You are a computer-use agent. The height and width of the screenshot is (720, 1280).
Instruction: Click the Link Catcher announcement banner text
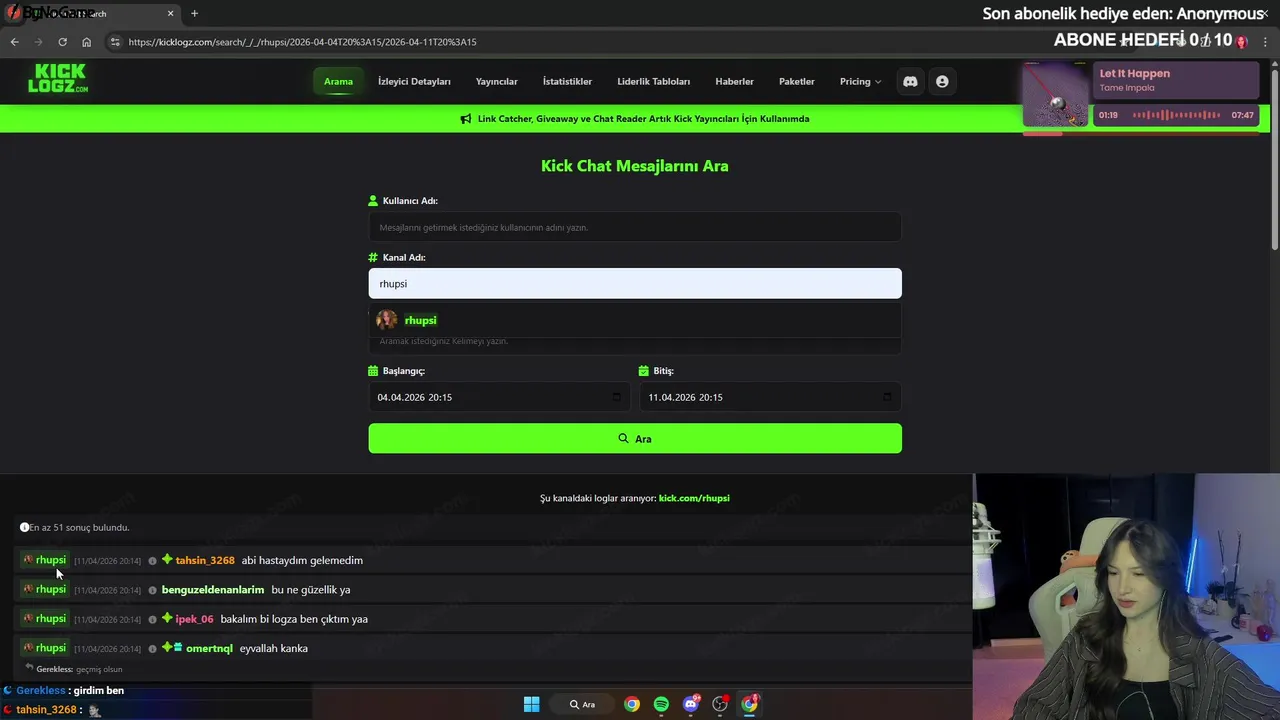tap(643, 119)
